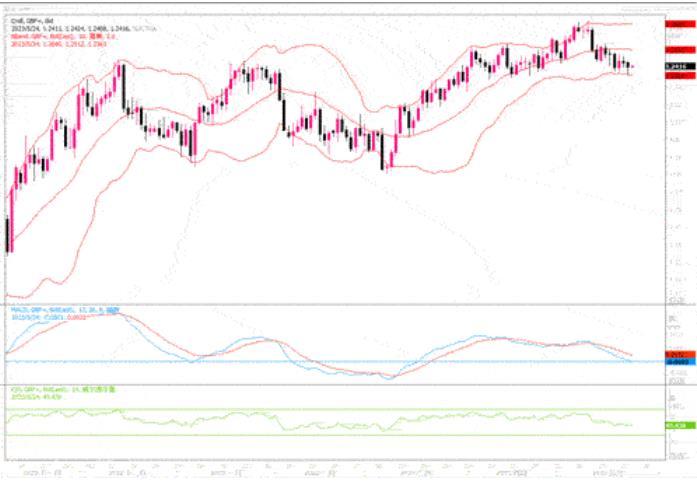Click the highest candlestick near the chart top-right

click(x=577, y=30)
